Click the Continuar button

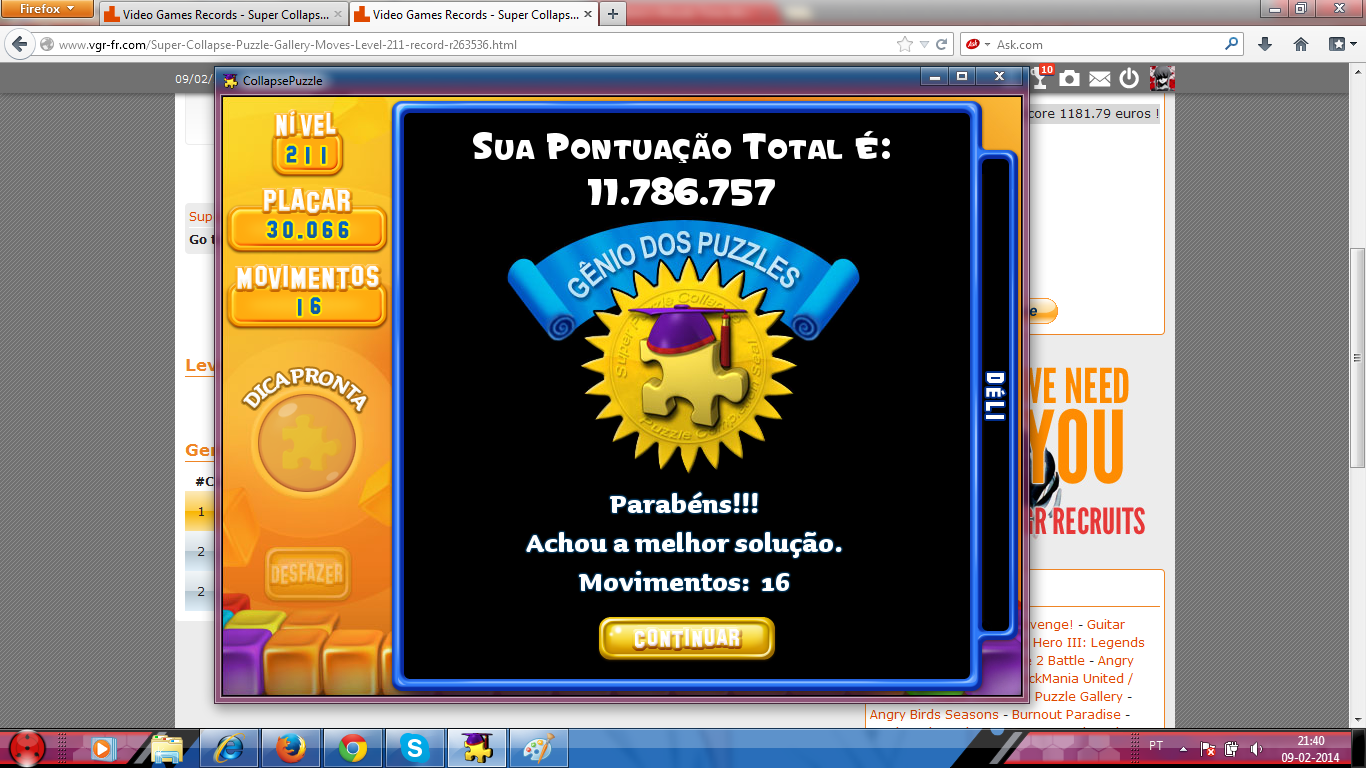(x=687, y=638)
